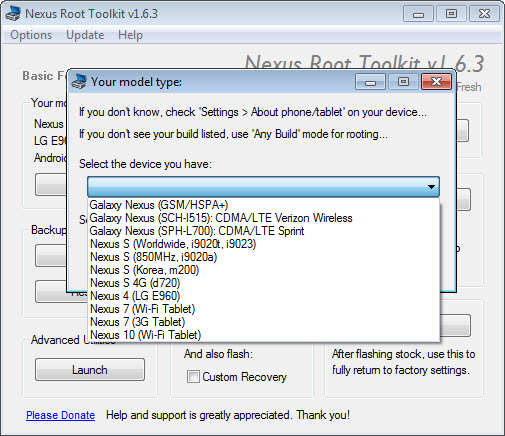Screen dimensions: 505x436
Task: Click the 'Your model type' dialog icon
Action: pyautogui.click(x=79, y=82)
